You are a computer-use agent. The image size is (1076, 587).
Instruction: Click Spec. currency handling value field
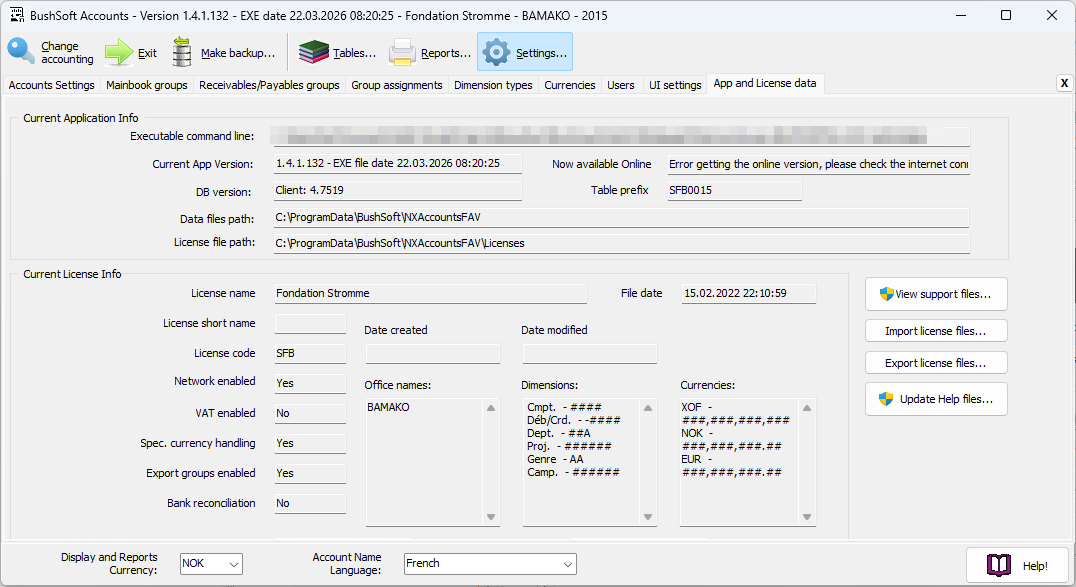click(310, 444)
